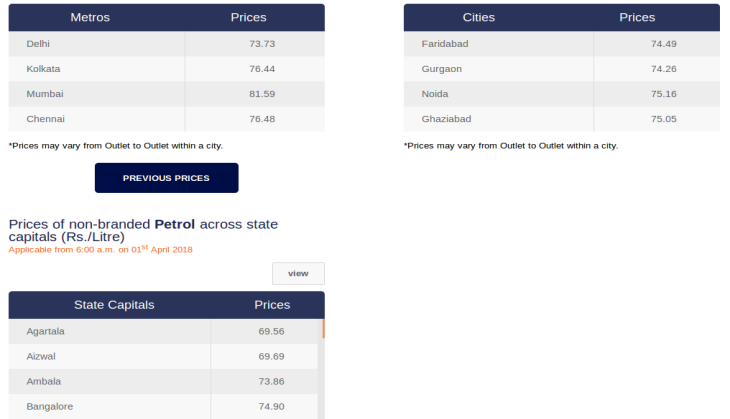Click the State Capitals column header

pos(114,305)
